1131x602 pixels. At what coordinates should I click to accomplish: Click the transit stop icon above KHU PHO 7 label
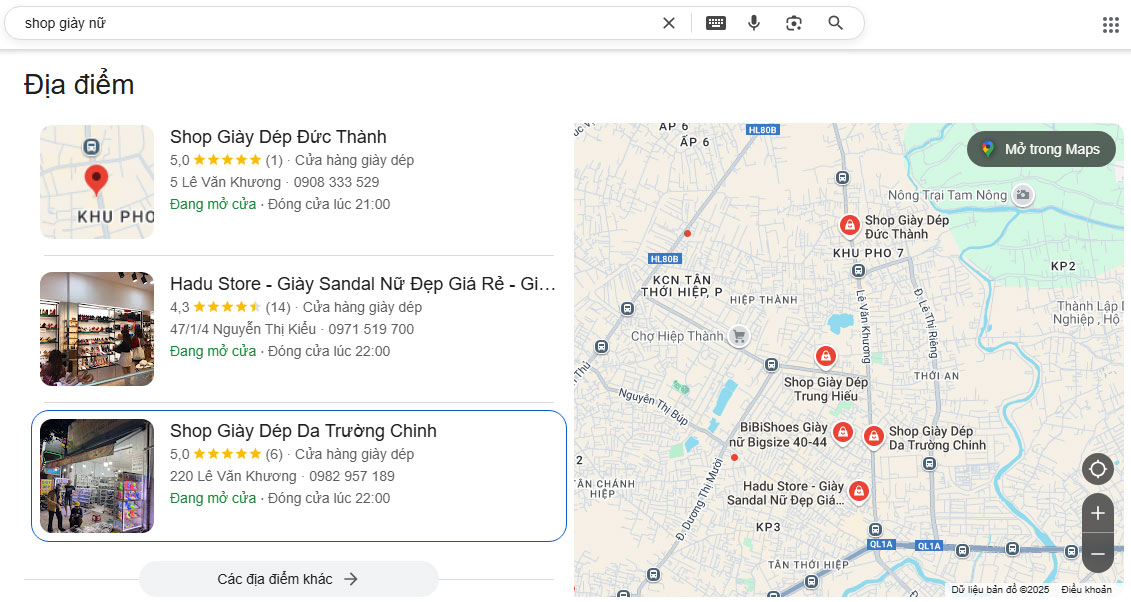pyautogui.click(x=842, y=177)
